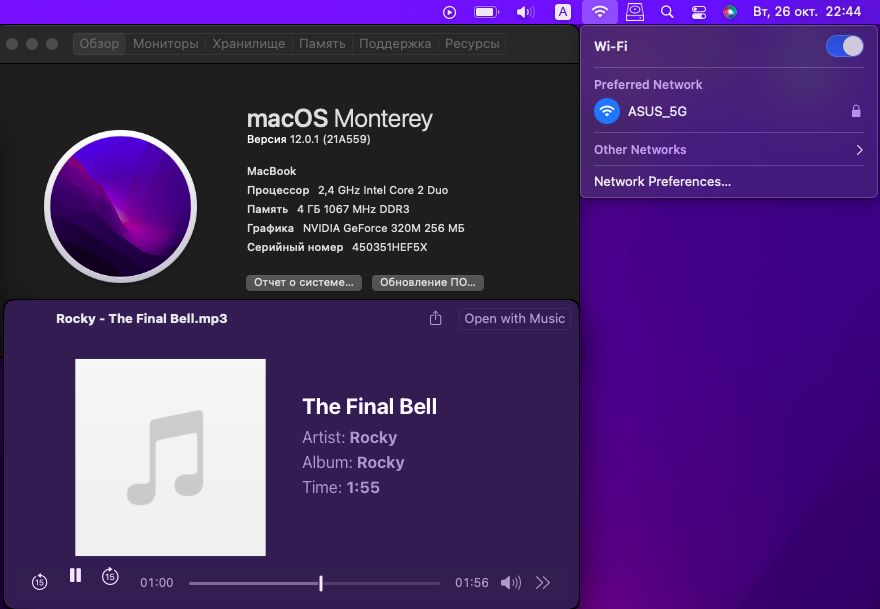The image size is (880, 609).
Task: Click the battery status icon
Action: (486, 12)
